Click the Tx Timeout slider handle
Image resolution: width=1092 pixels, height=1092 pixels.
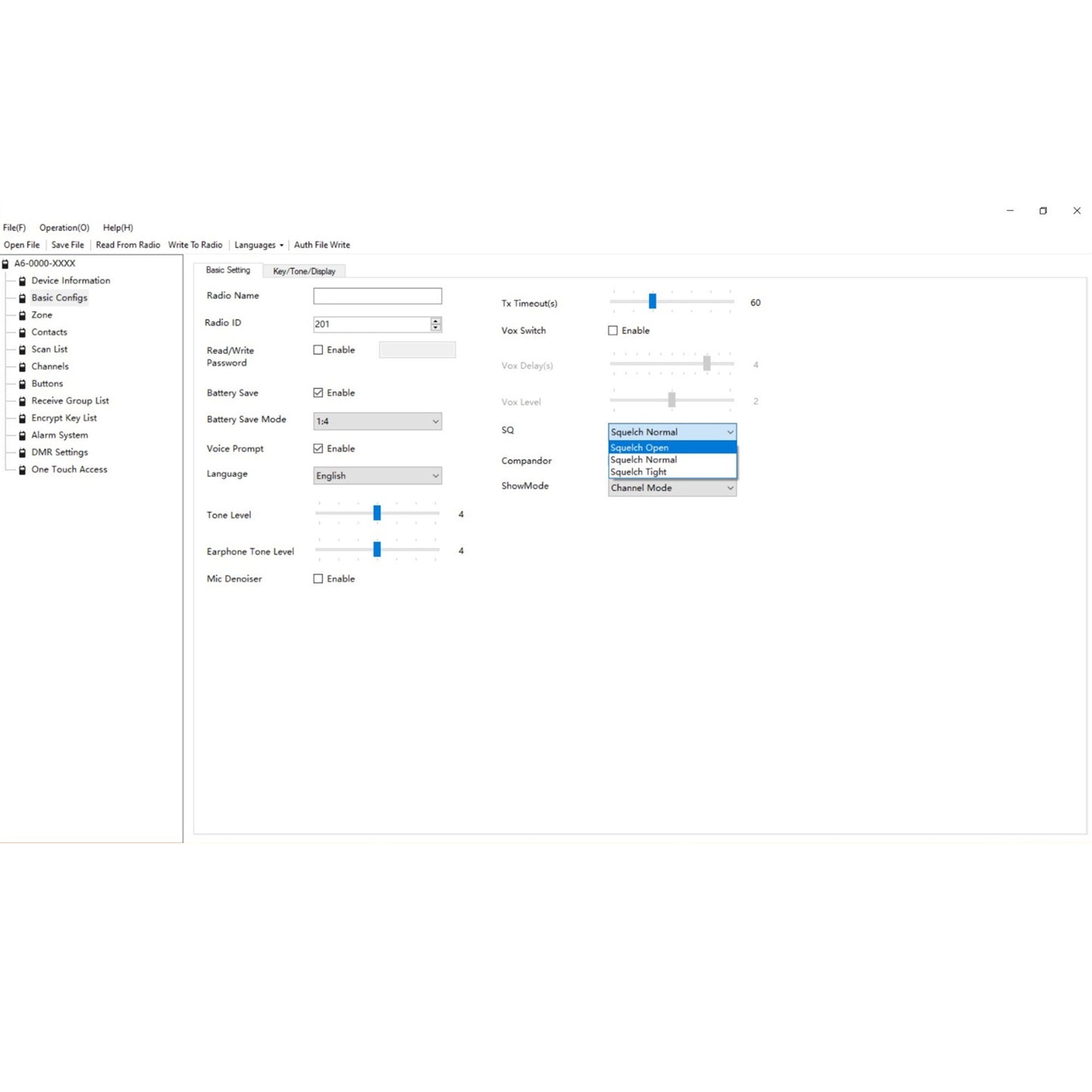(652, 302)
